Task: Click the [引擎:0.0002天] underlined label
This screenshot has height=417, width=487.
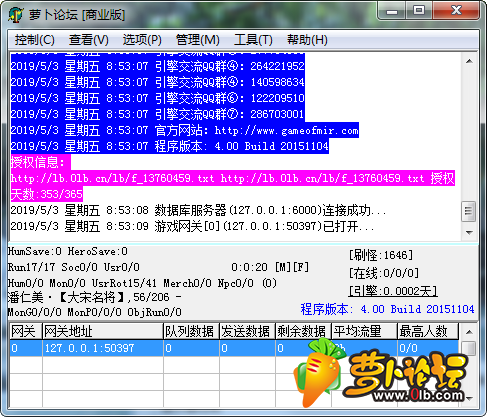Action: click(393, 291)
